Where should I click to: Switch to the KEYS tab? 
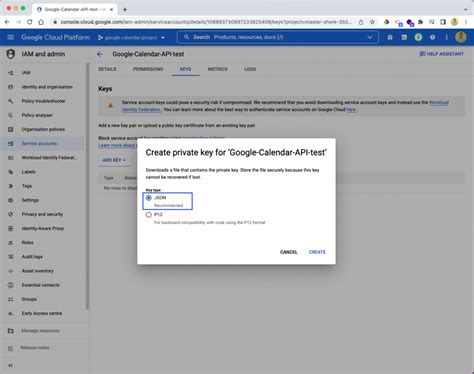(x=185, y=69)
